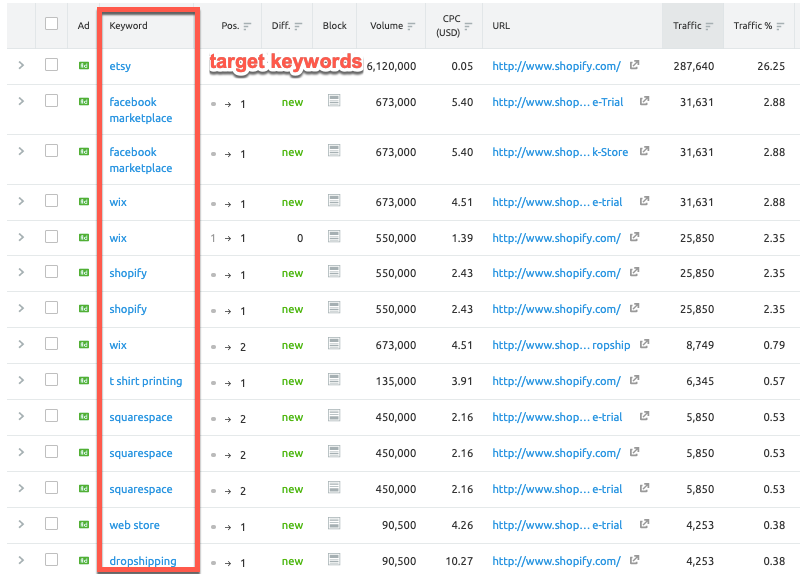
Task: Check the etsy row checkbox
Action: click(x=52, y=65)
